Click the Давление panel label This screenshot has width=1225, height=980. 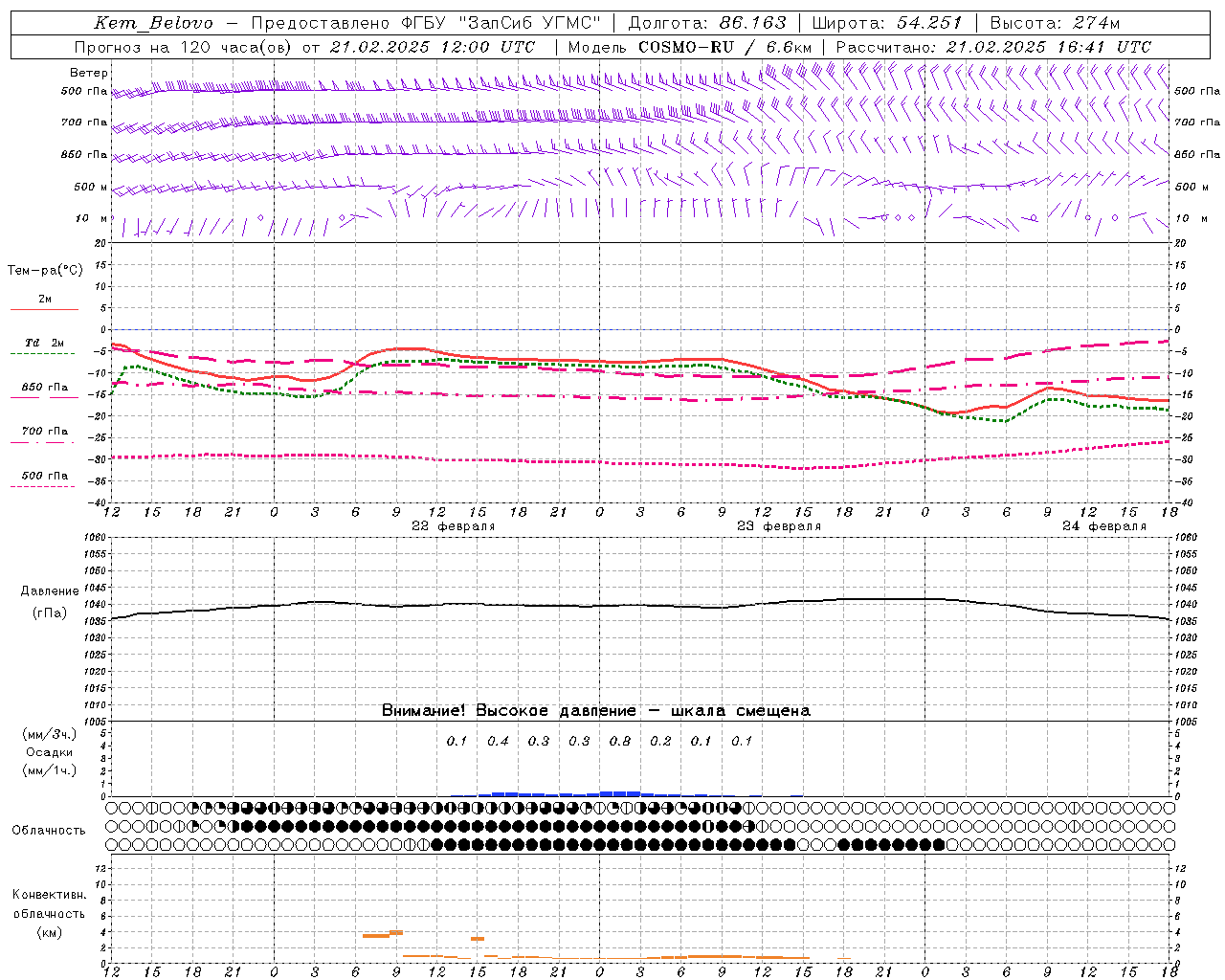point(50,591)
